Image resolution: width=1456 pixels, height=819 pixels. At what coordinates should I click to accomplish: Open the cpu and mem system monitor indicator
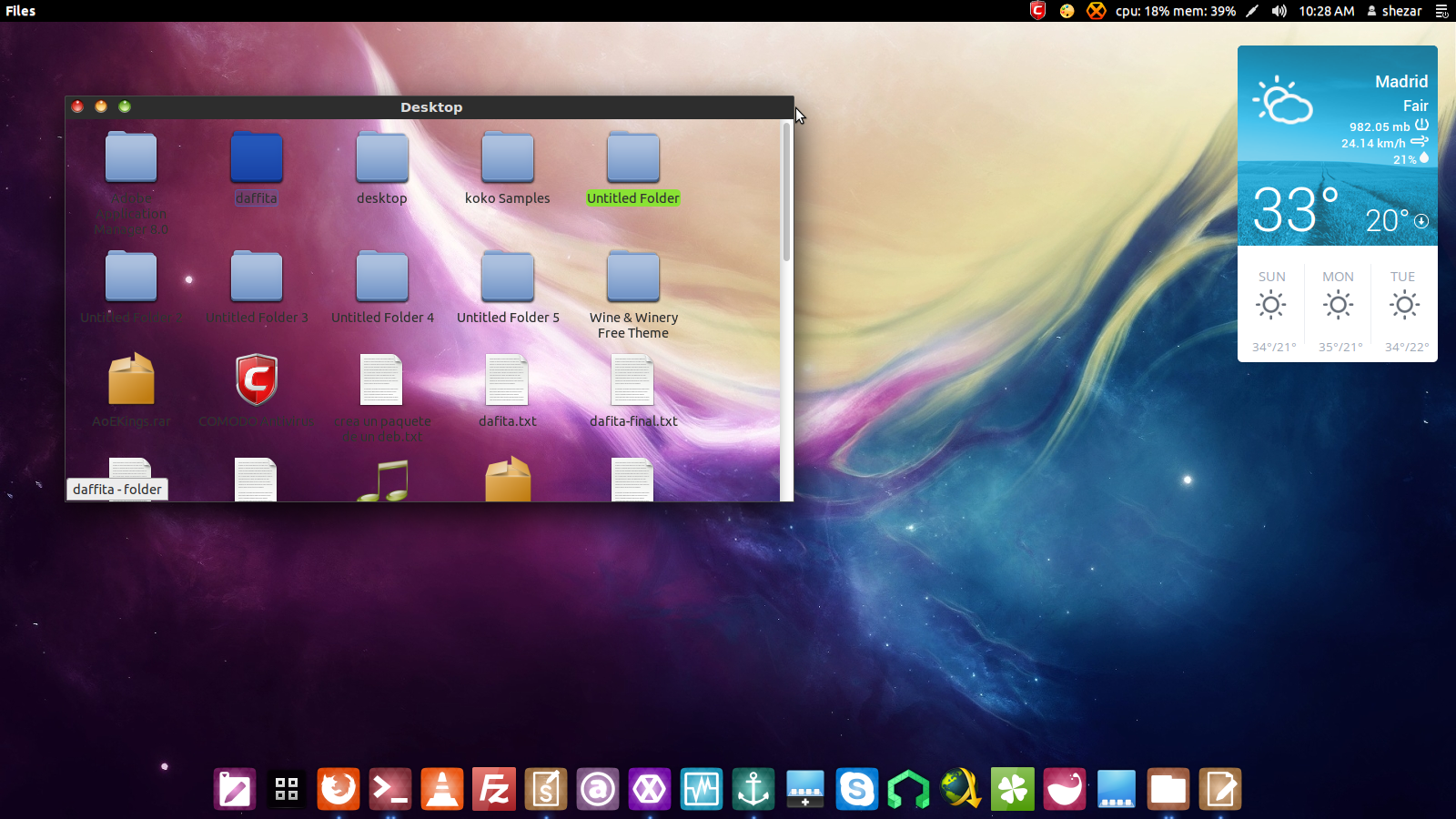(1176, 11)
